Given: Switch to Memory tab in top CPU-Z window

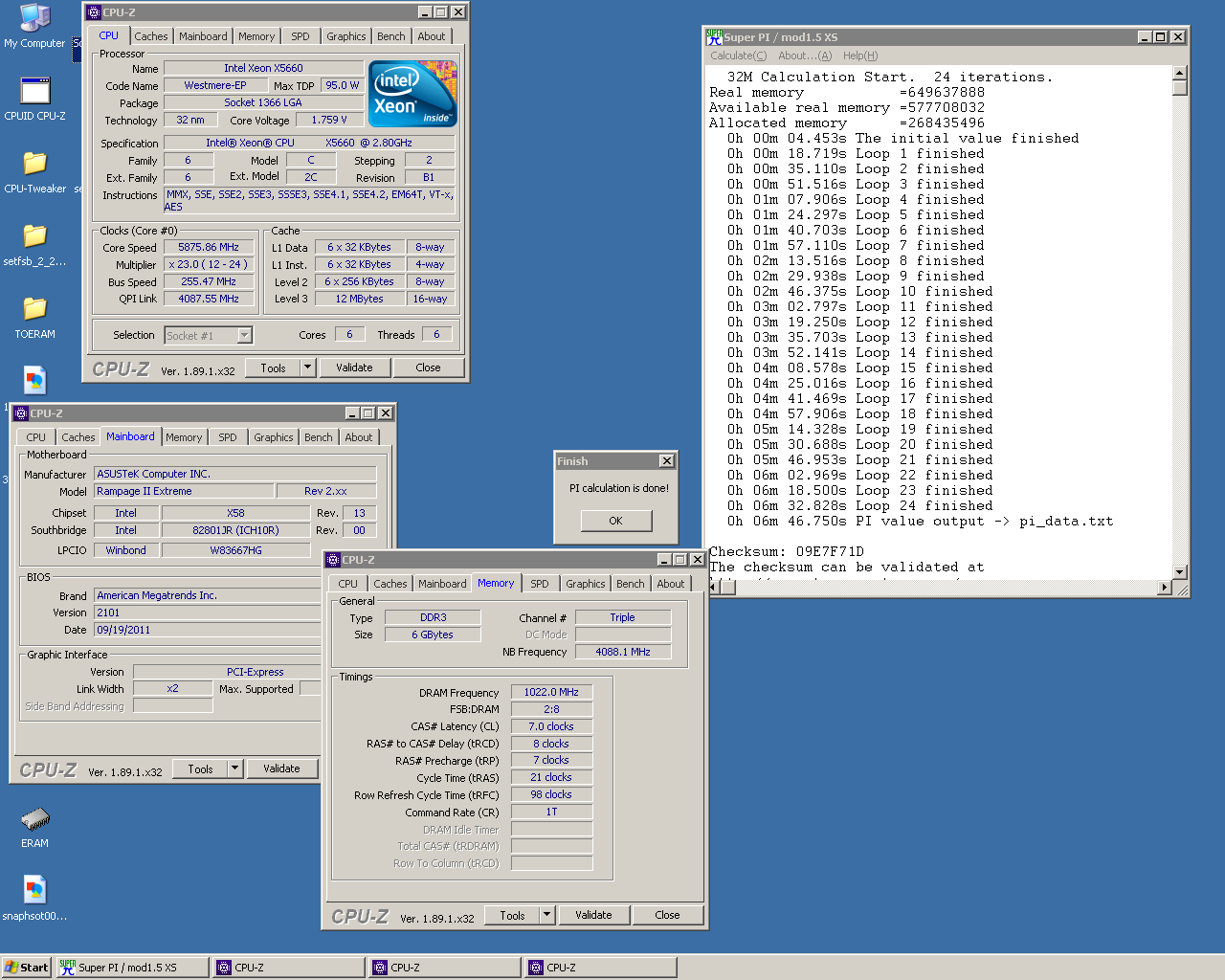Looking at the screenshot, I should pyautogui.click(x=256, y=36).
